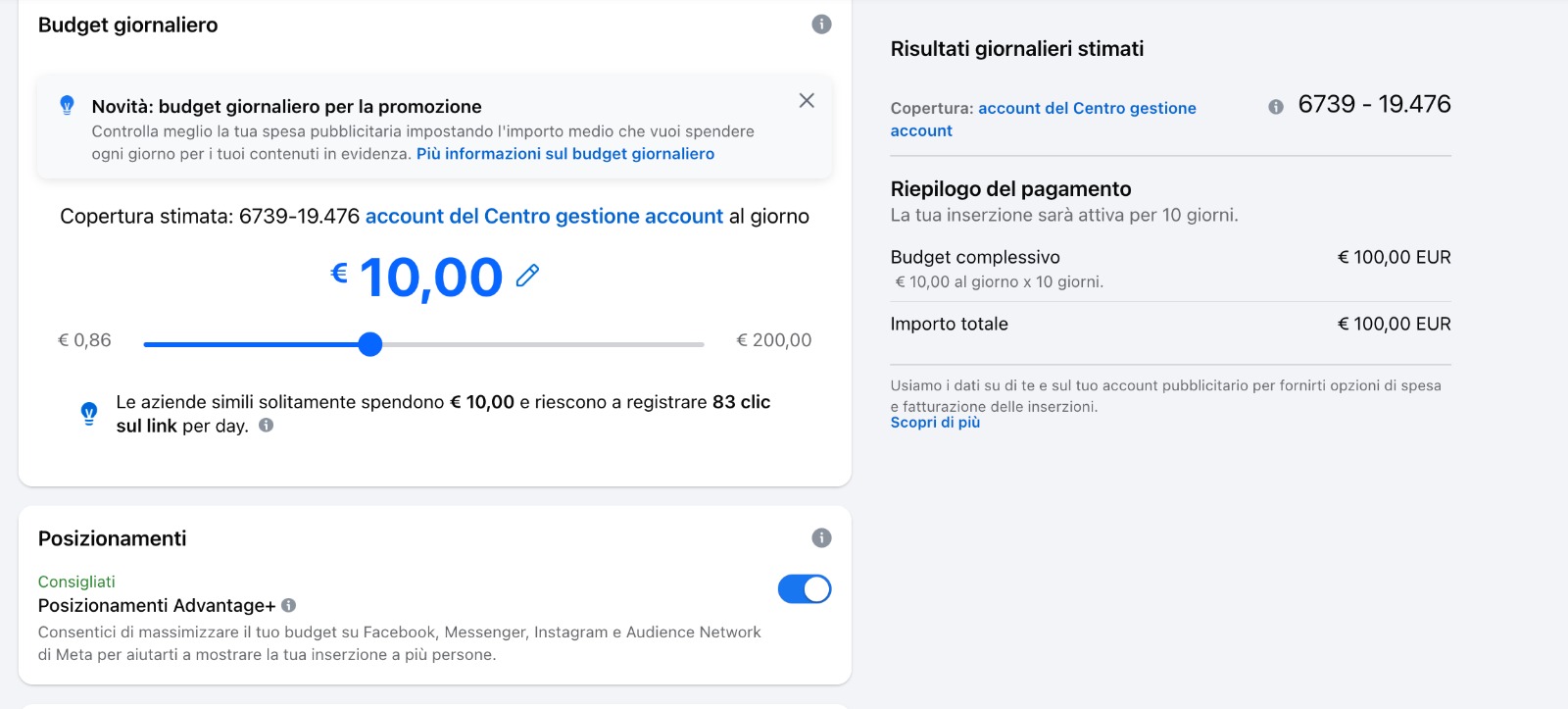The width and height of the screenshot is (1568, 709).
Task: Click the lightbulb icon in the Novità banner
Action: coord(67,105)
